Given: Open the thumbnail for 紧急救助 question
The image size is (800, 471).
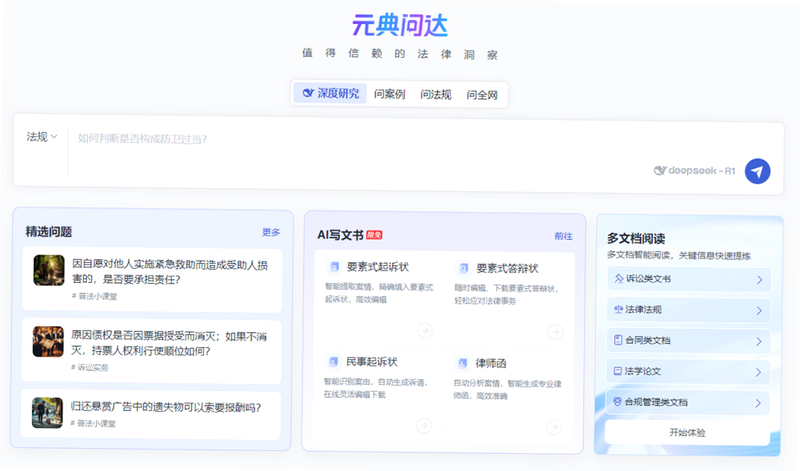Looking at the screenshot, I should 49,270.
